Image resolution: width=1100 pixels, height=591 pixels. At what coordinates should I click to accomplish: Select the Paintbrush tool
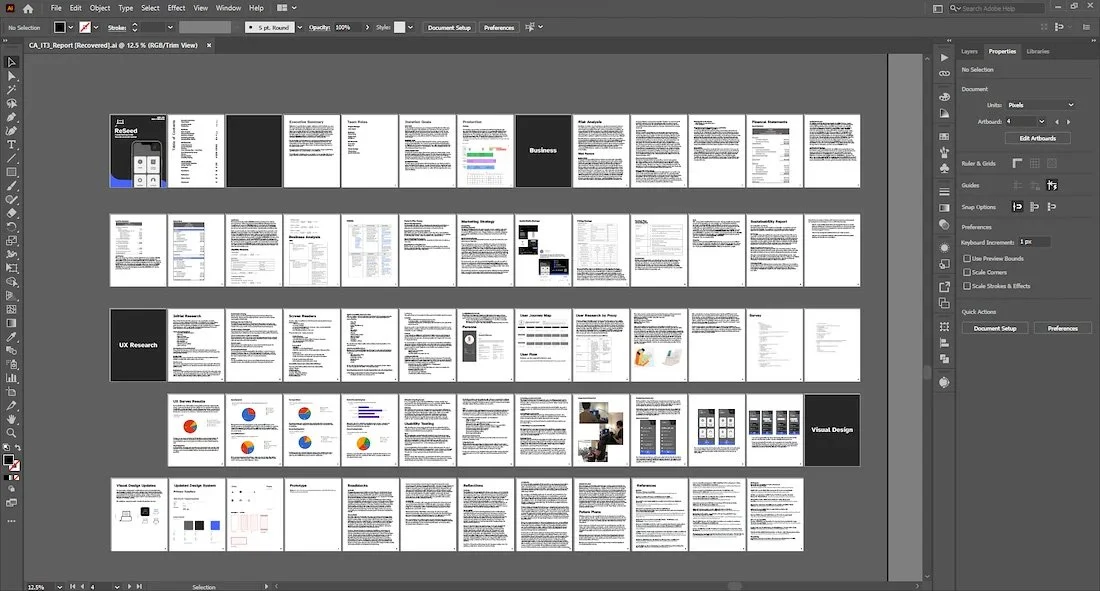(x=11, y=186)
